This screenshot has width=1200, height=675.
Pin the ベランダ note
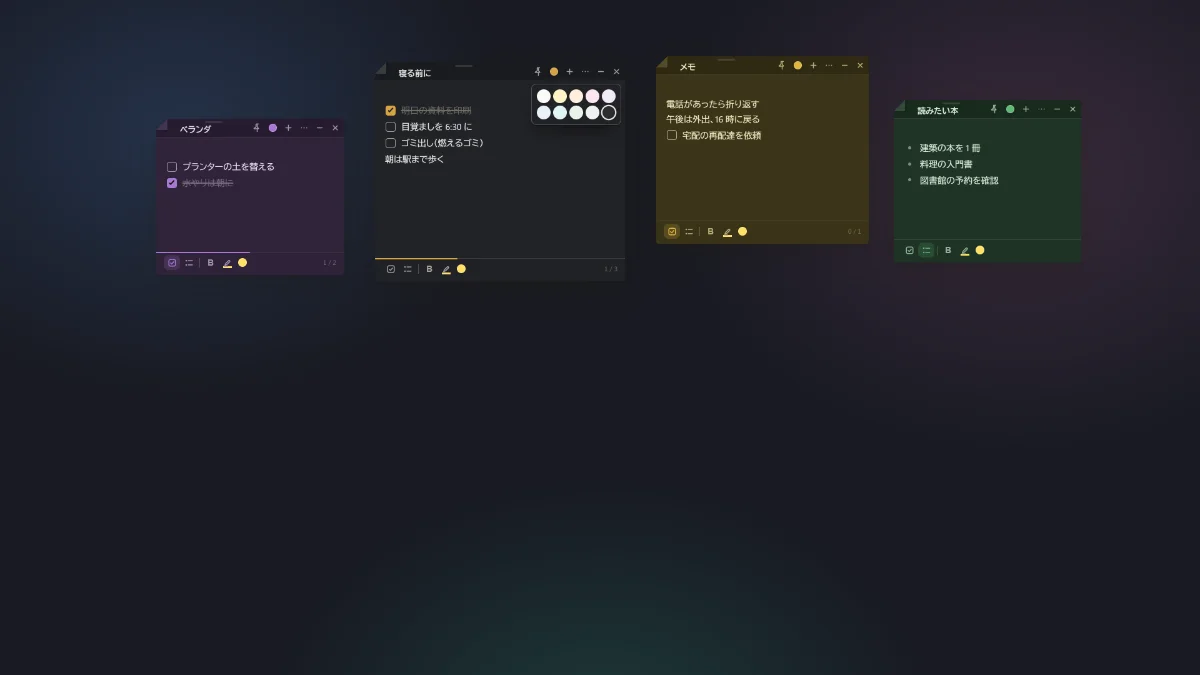257,128
